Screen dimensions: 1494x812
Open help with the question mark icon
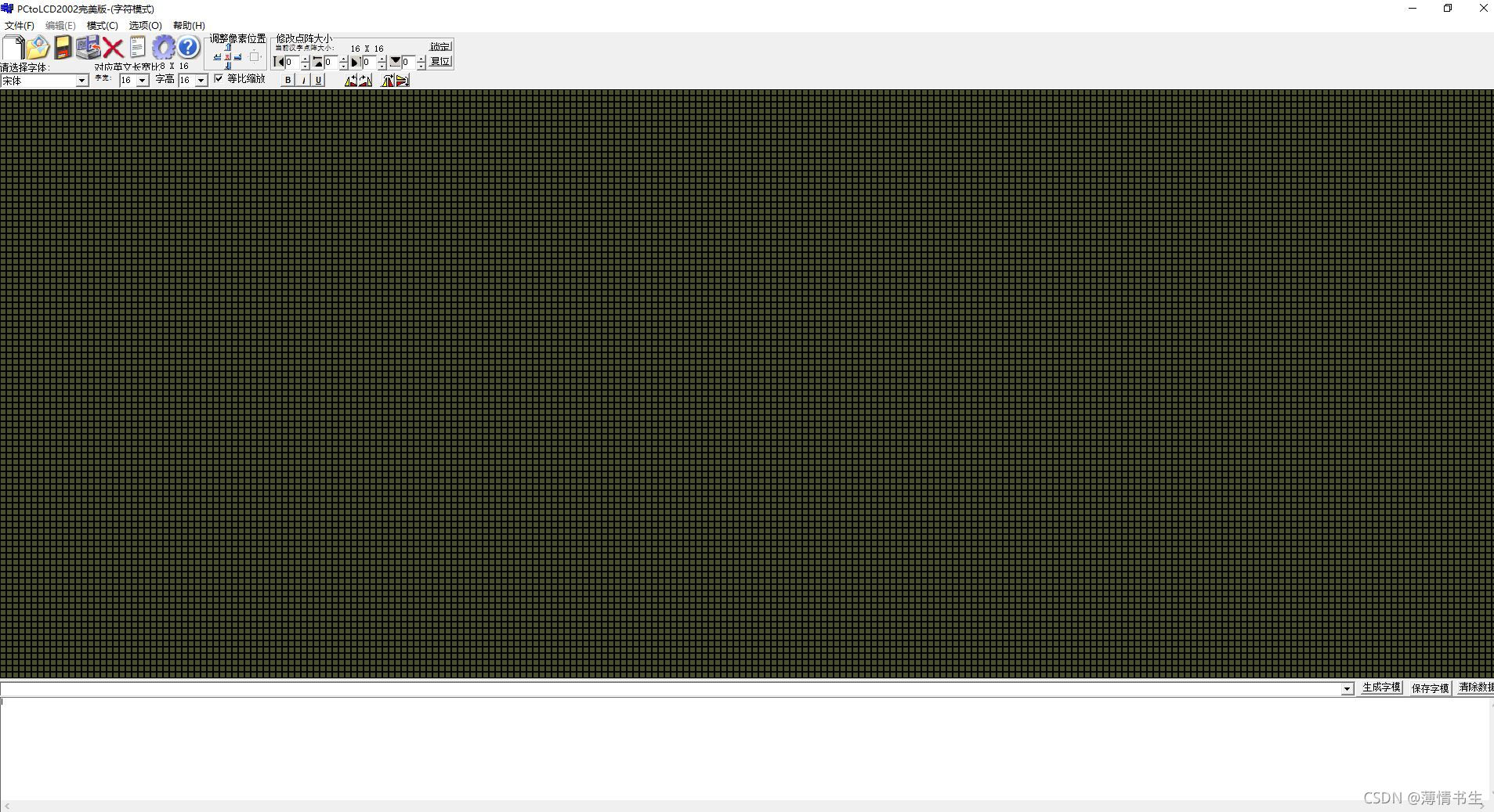click(x=188, y=48)
